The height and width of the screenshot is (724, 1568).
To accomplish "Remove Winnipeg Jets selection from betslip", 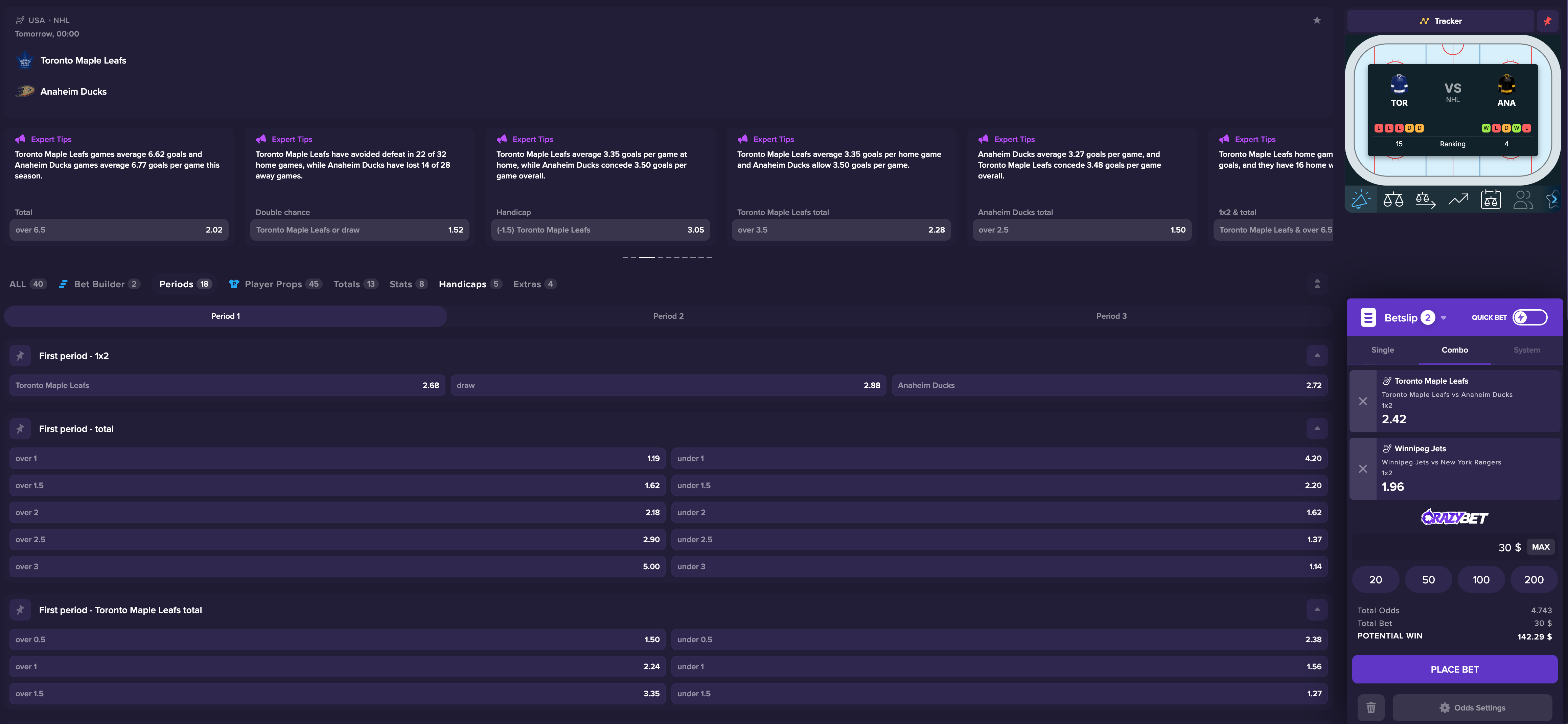I will point(1363,469).
